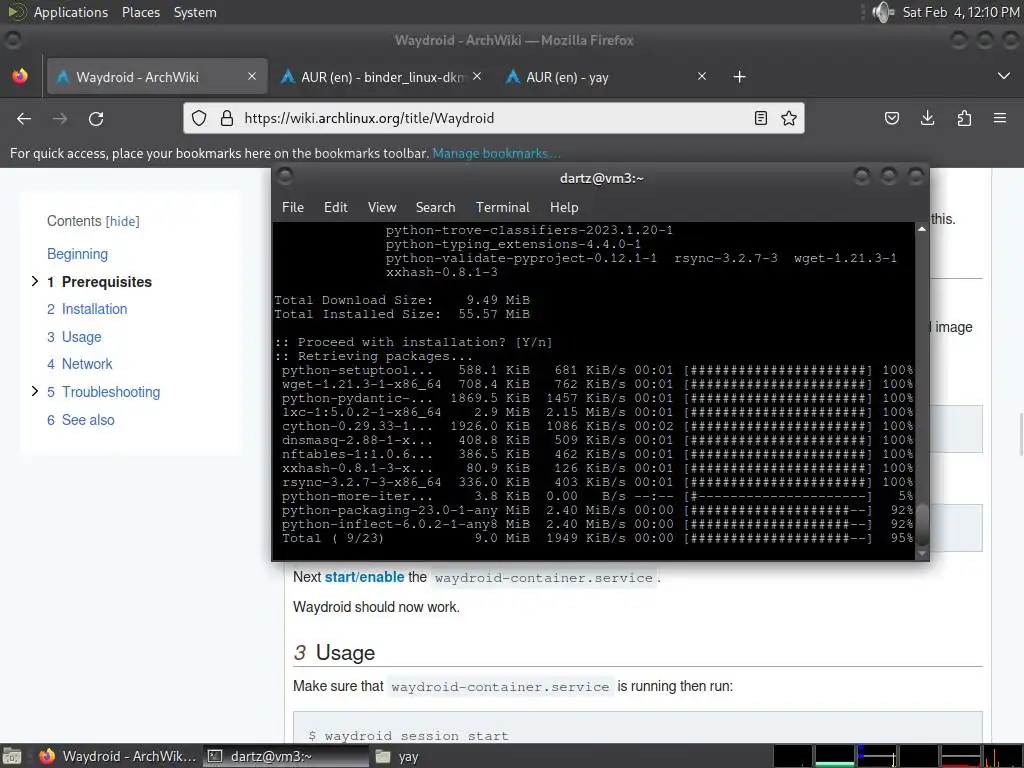Click the 3 Usage heading
The height and width of the screenshot is (768, 1024).
[334, 652]
